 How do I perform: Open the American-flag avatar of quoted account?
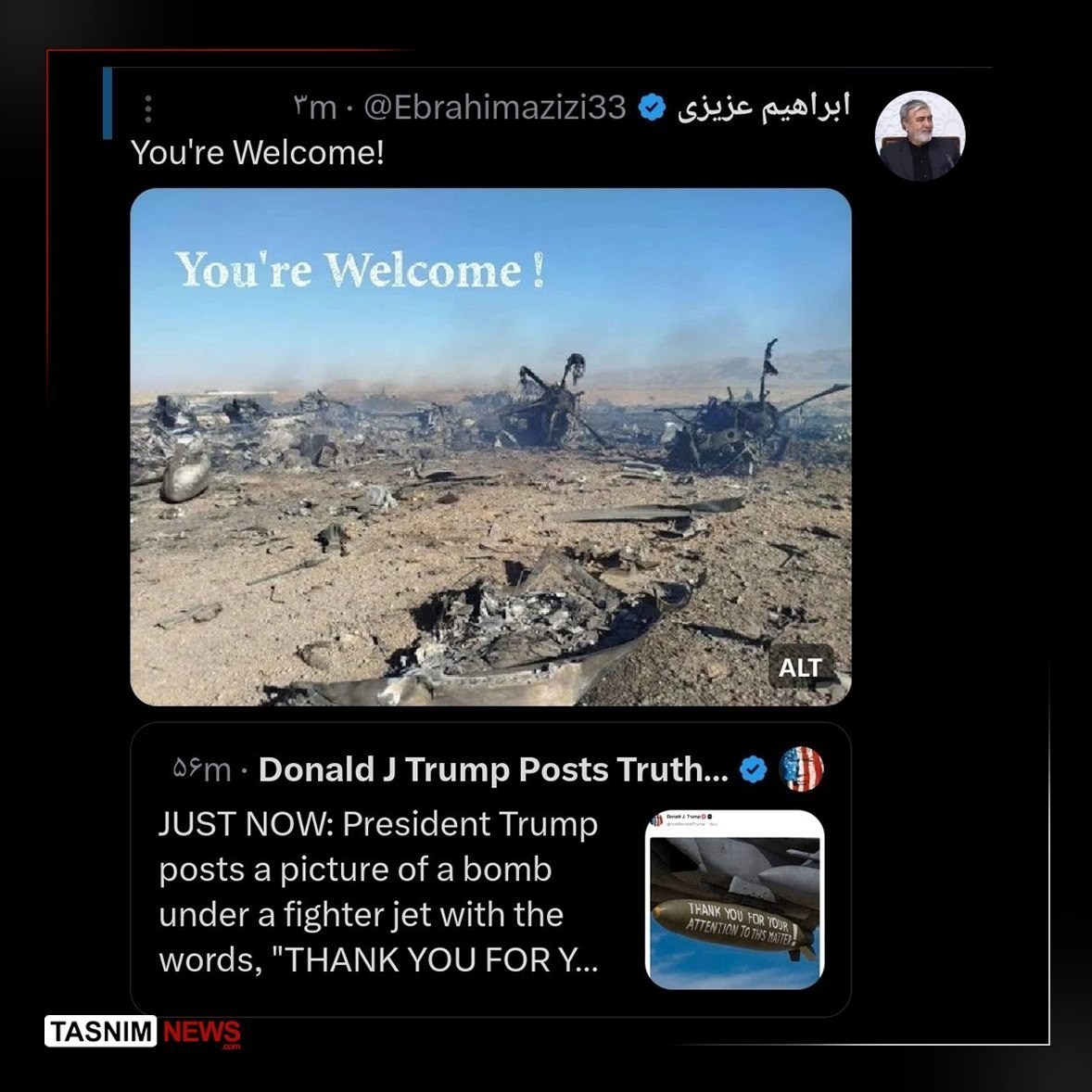(x=801, y=768)
